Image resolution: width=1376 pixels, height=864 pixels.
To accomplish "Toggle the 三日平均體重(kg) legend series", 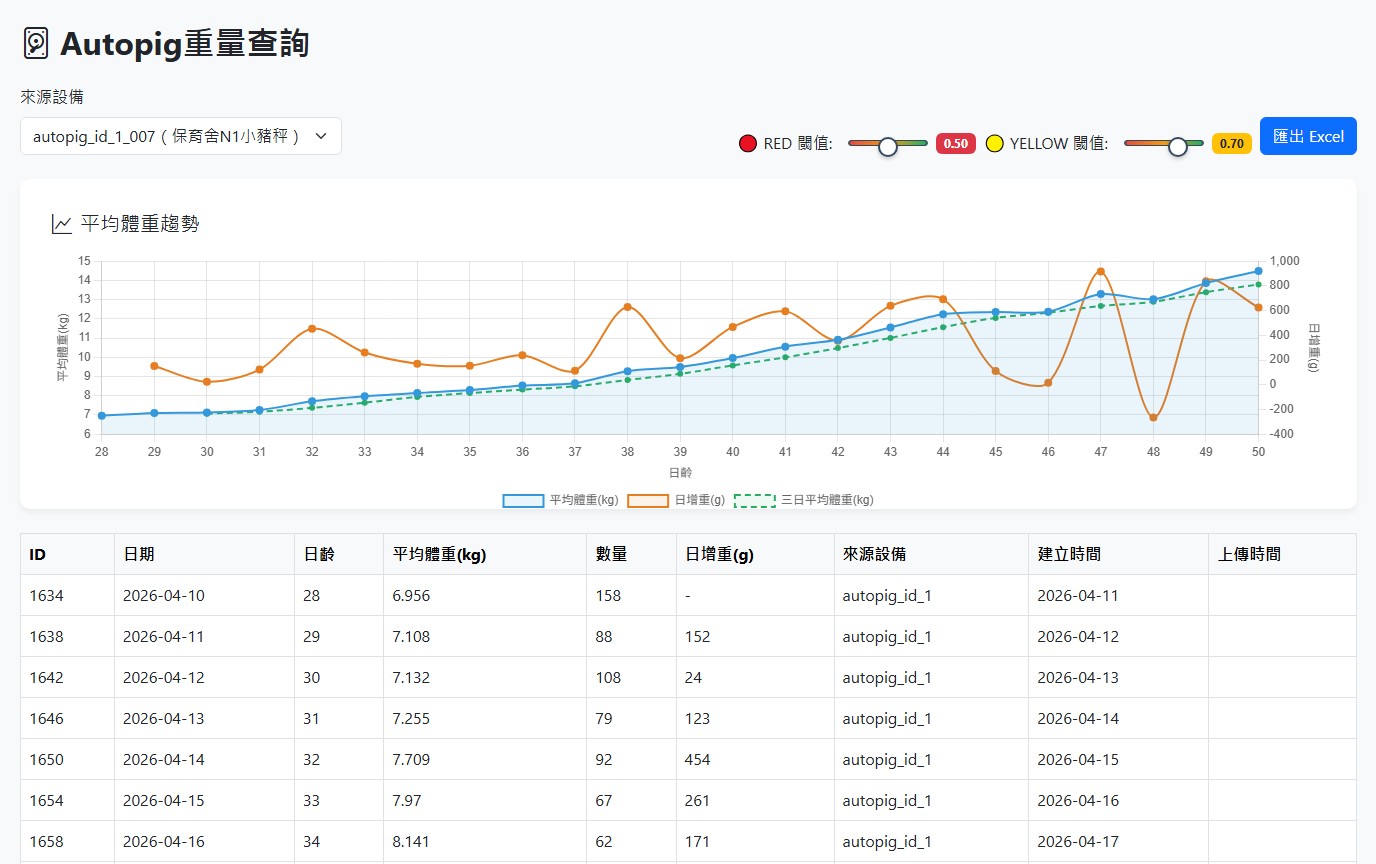I will pyautogui.click(x=803, y=500).
